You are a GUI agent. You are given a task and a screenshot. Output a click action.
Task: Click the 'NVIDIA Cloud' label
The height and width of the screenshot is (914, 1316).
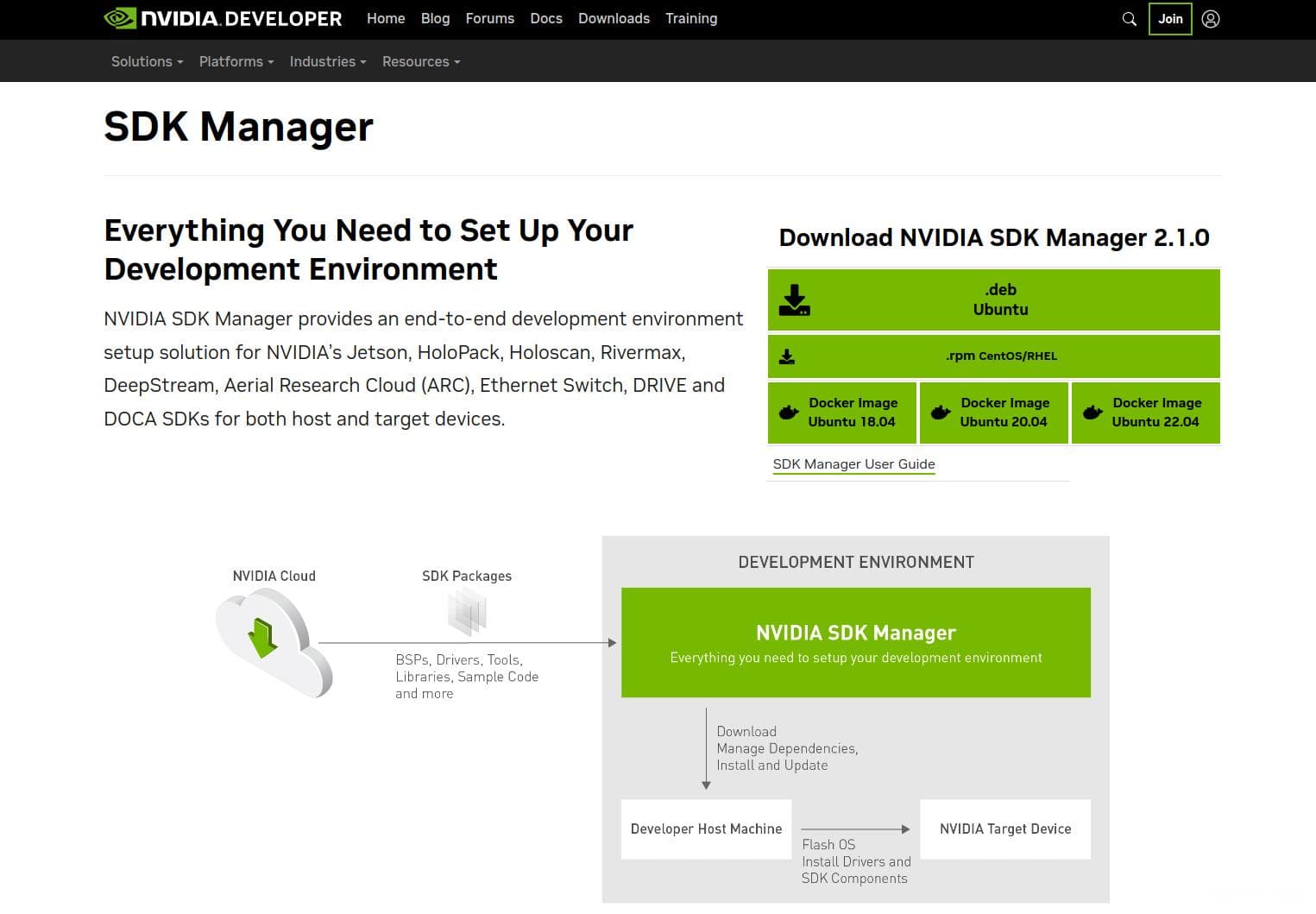click(274, 576)
